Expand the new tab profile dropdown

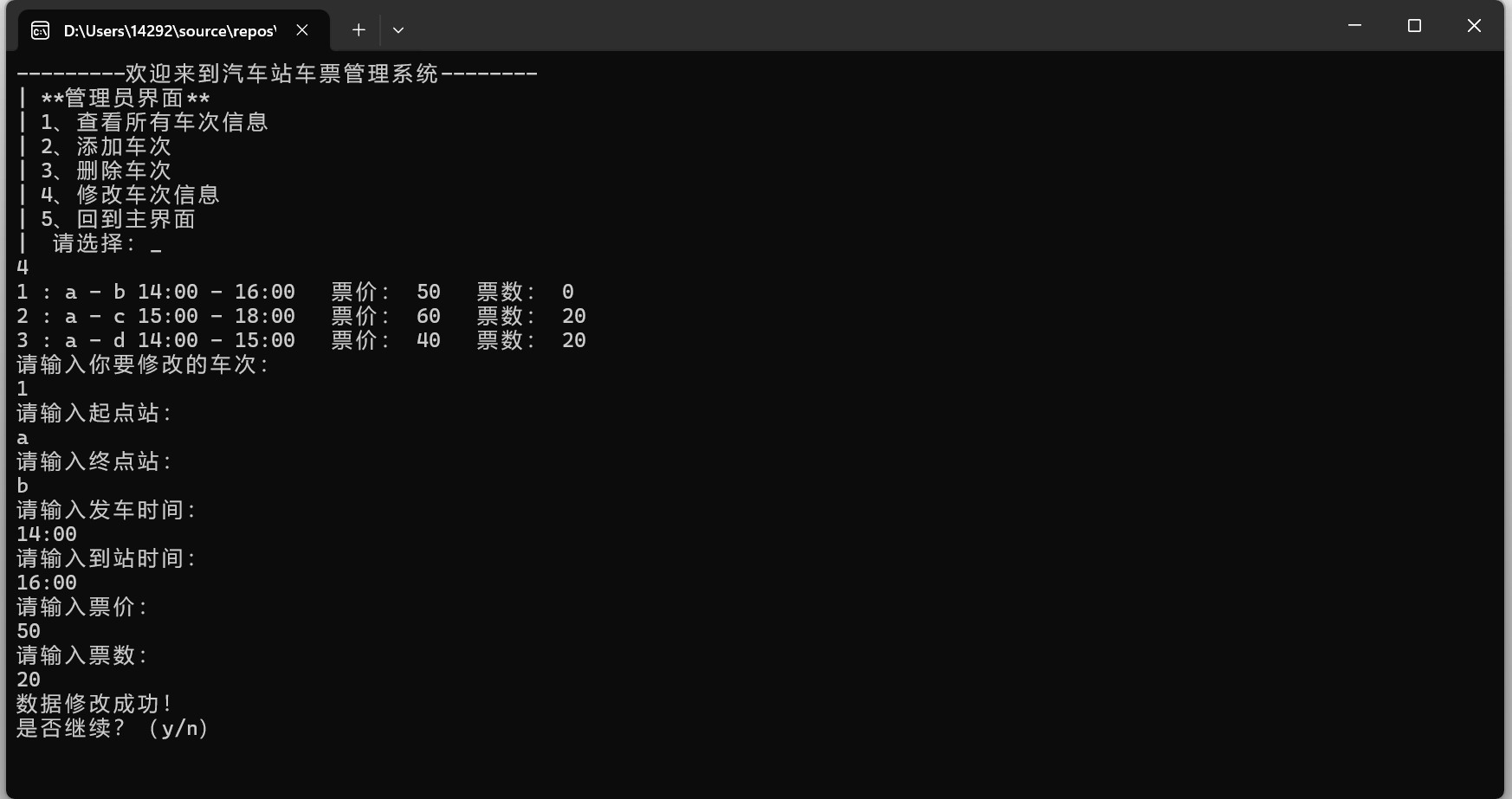[x=398, y=30]
